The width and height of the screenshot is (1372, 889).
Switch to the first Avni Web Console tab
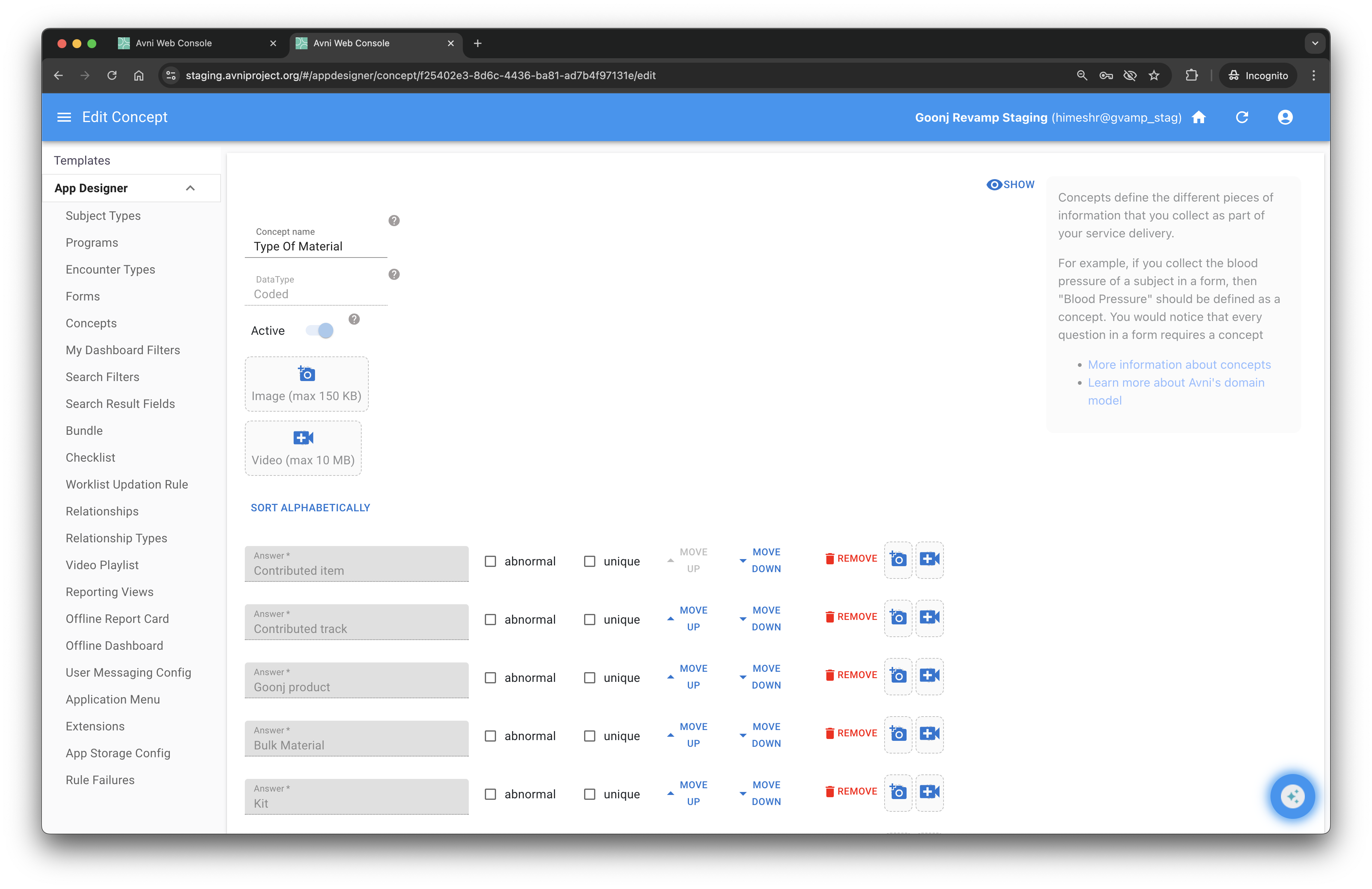click(x=174, y=43)
